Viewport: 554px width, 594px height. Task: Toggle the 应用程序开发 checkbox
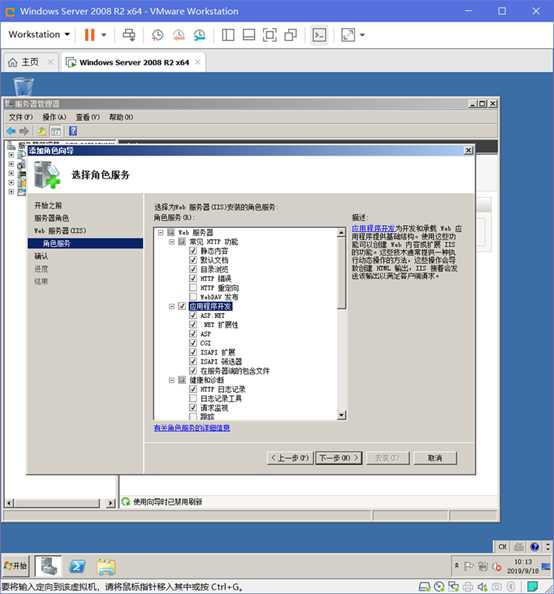182,306
